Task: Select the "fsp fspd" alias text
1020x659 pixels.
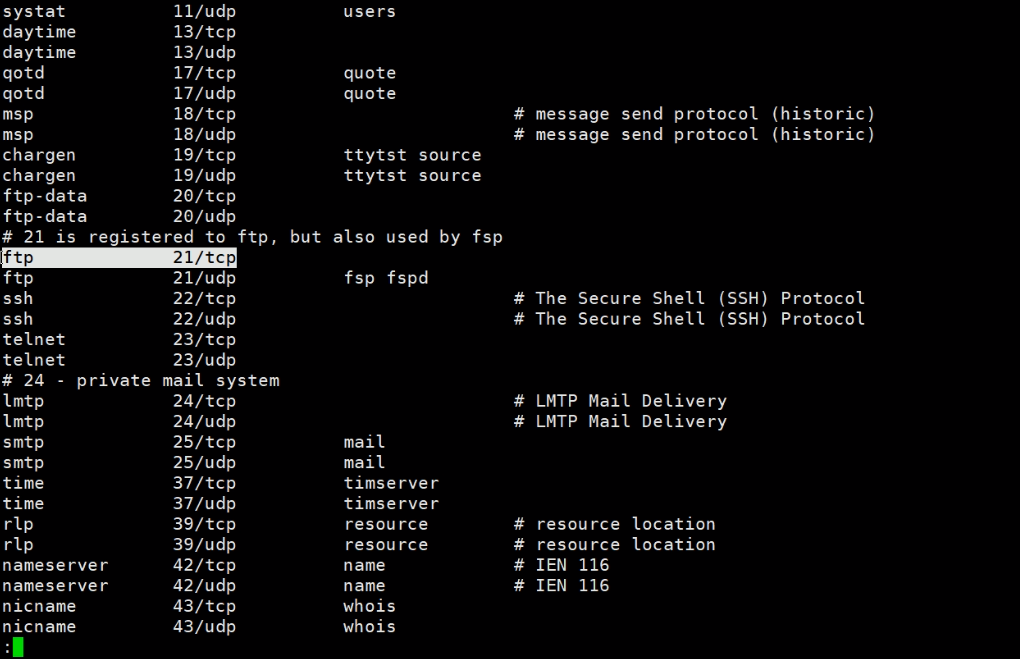Action: pos(385,278)
